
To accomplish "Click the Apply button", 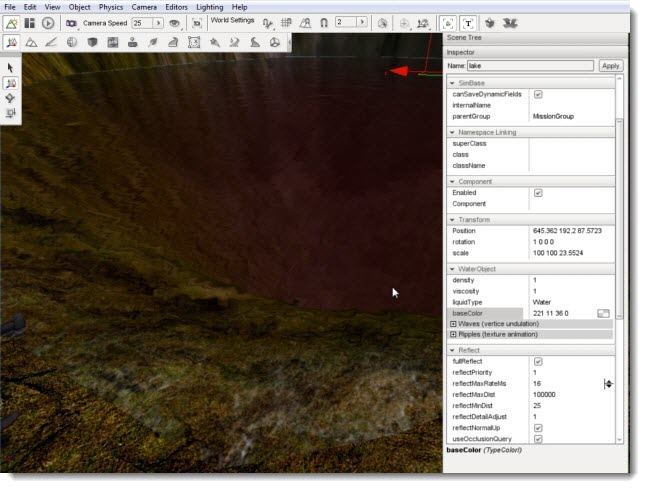I will point(610,66).
